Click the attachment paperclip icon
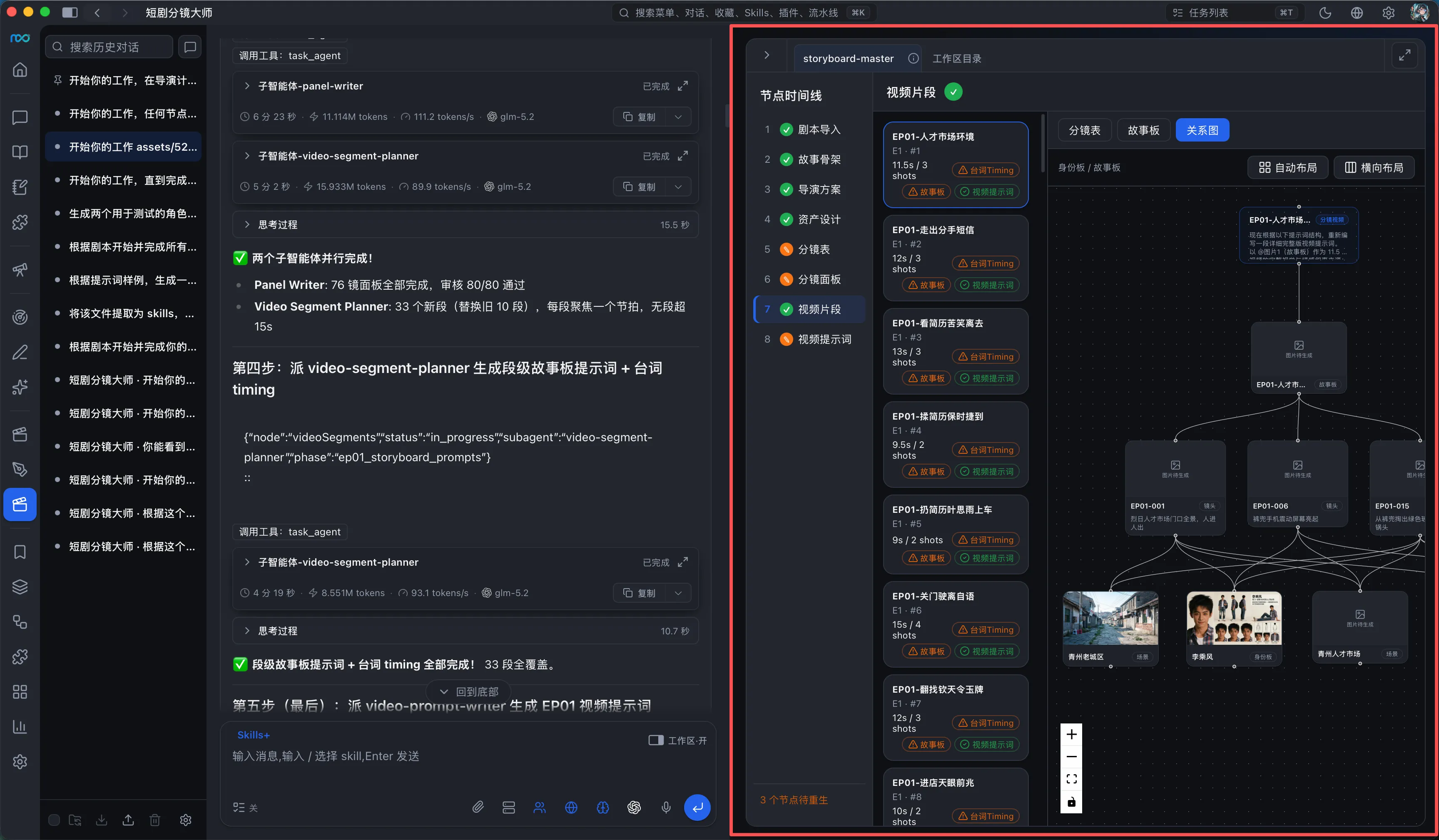 click(x=478, y=807)
